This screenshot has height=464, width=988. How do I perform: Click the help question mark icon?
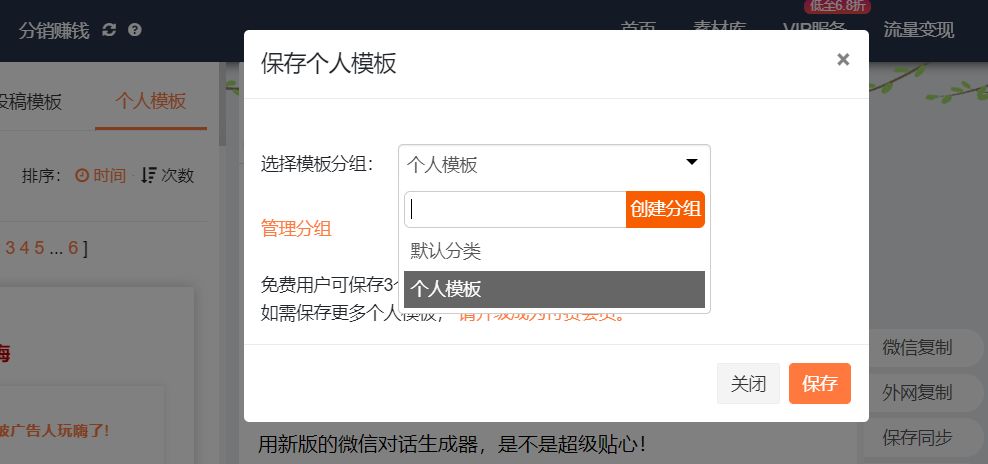[x=135, y=30]
